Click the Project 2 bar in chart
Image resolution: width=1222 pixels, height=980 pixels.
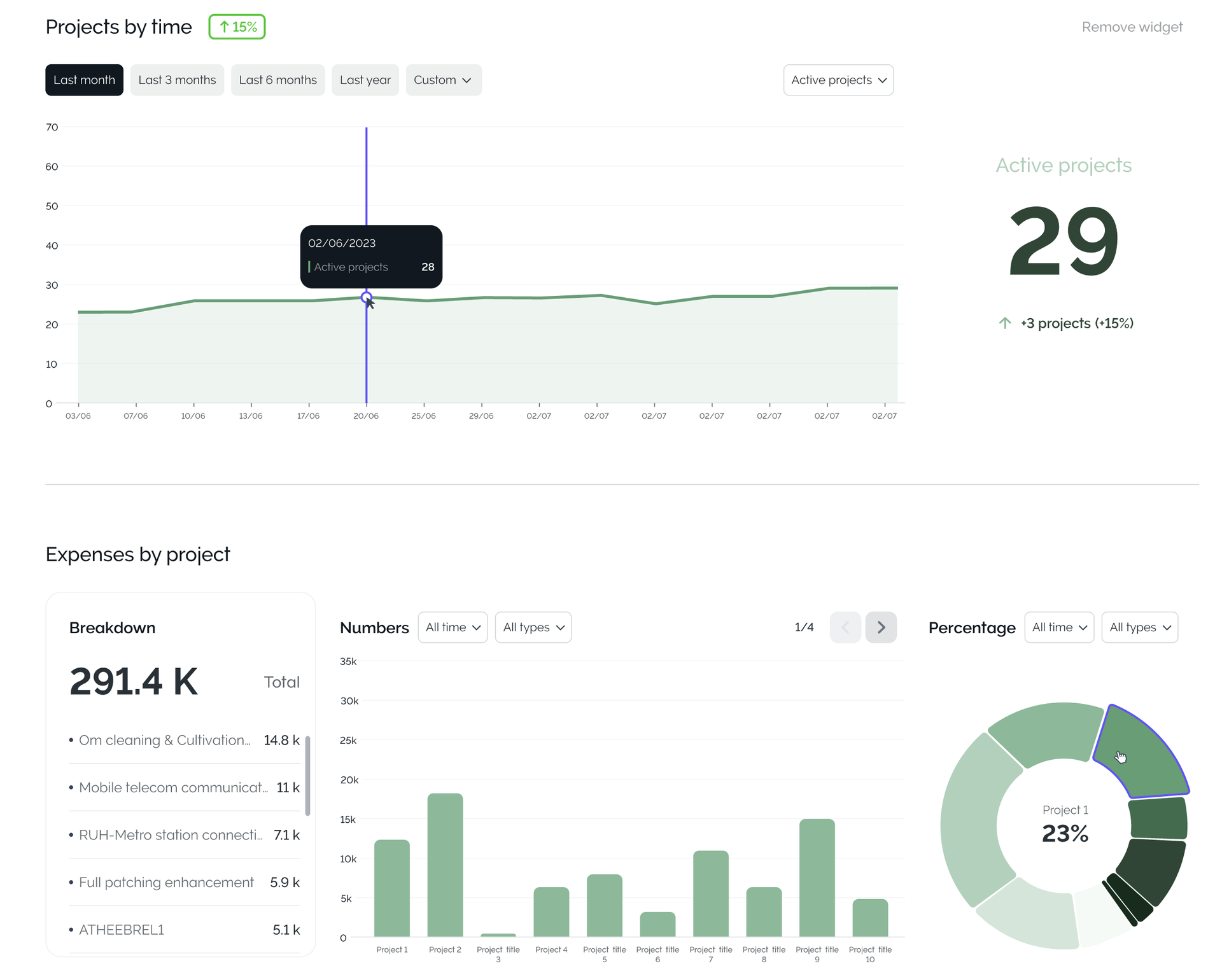[445, 864]
